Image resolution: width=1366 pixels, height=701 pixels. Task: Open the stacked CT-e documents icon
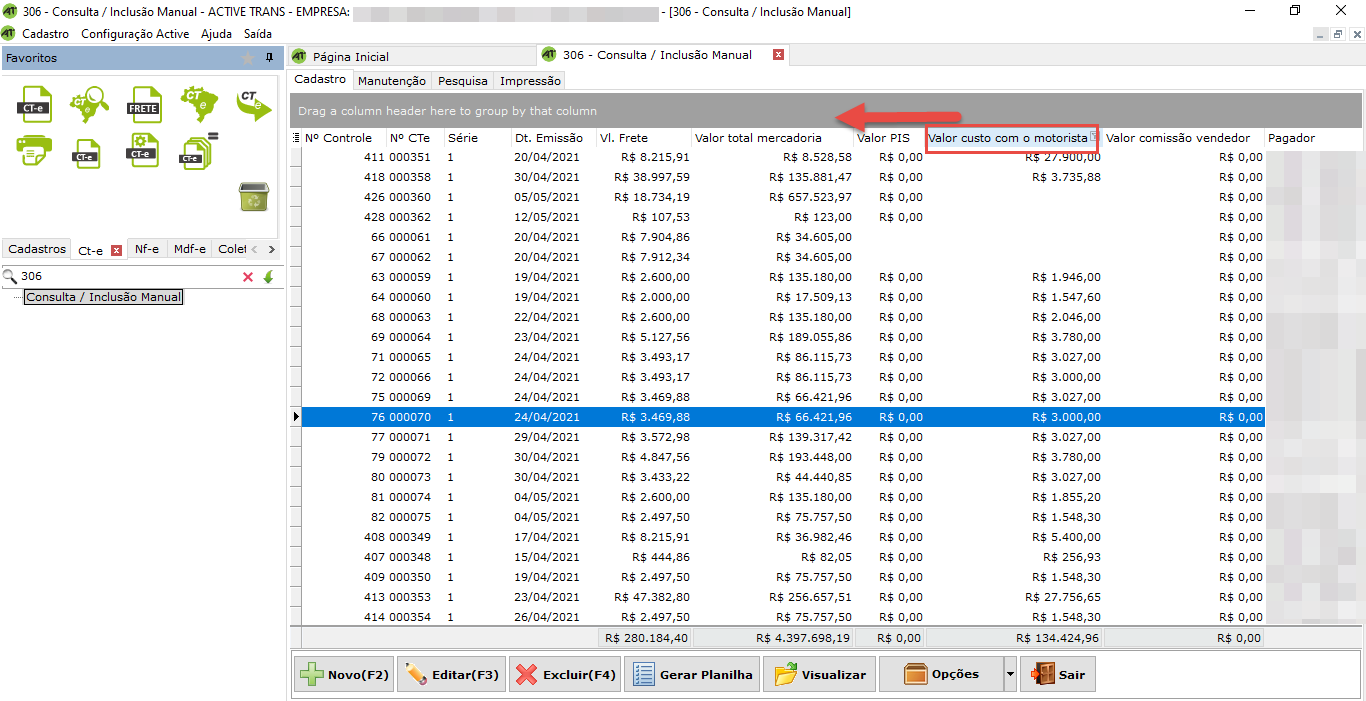tap(197, 149)
